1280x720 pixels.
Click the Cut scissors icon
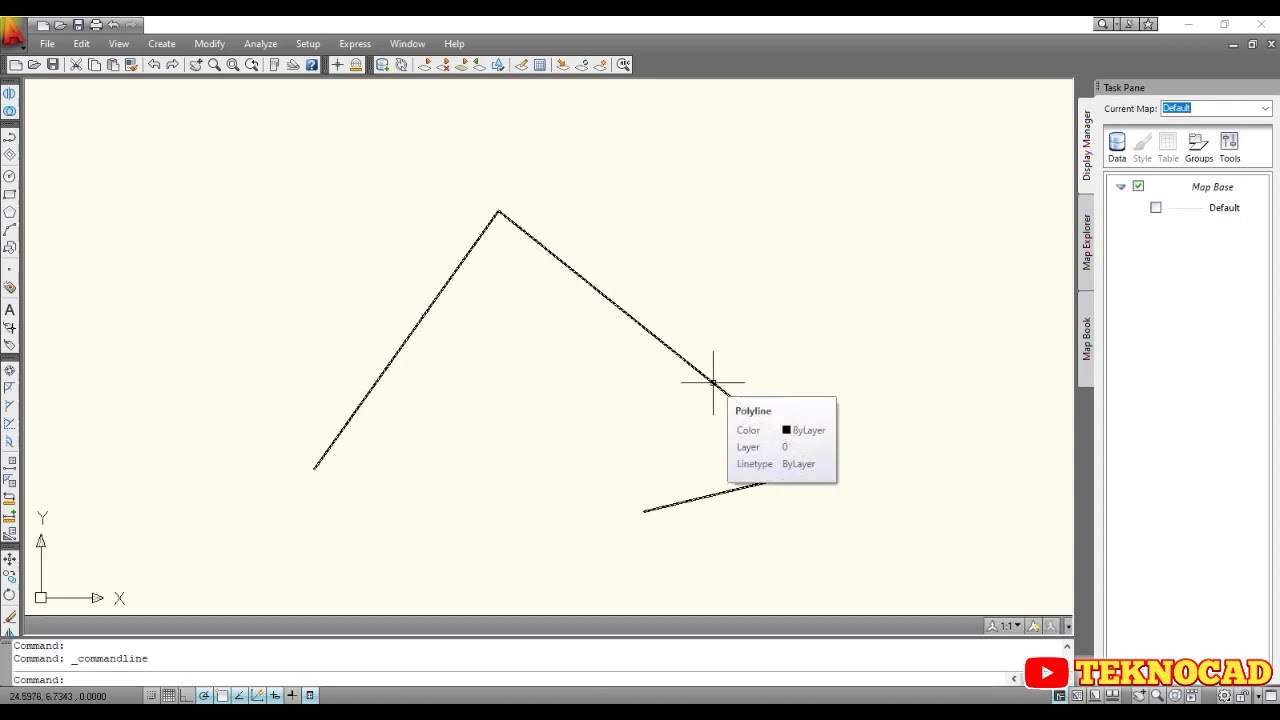76,65
